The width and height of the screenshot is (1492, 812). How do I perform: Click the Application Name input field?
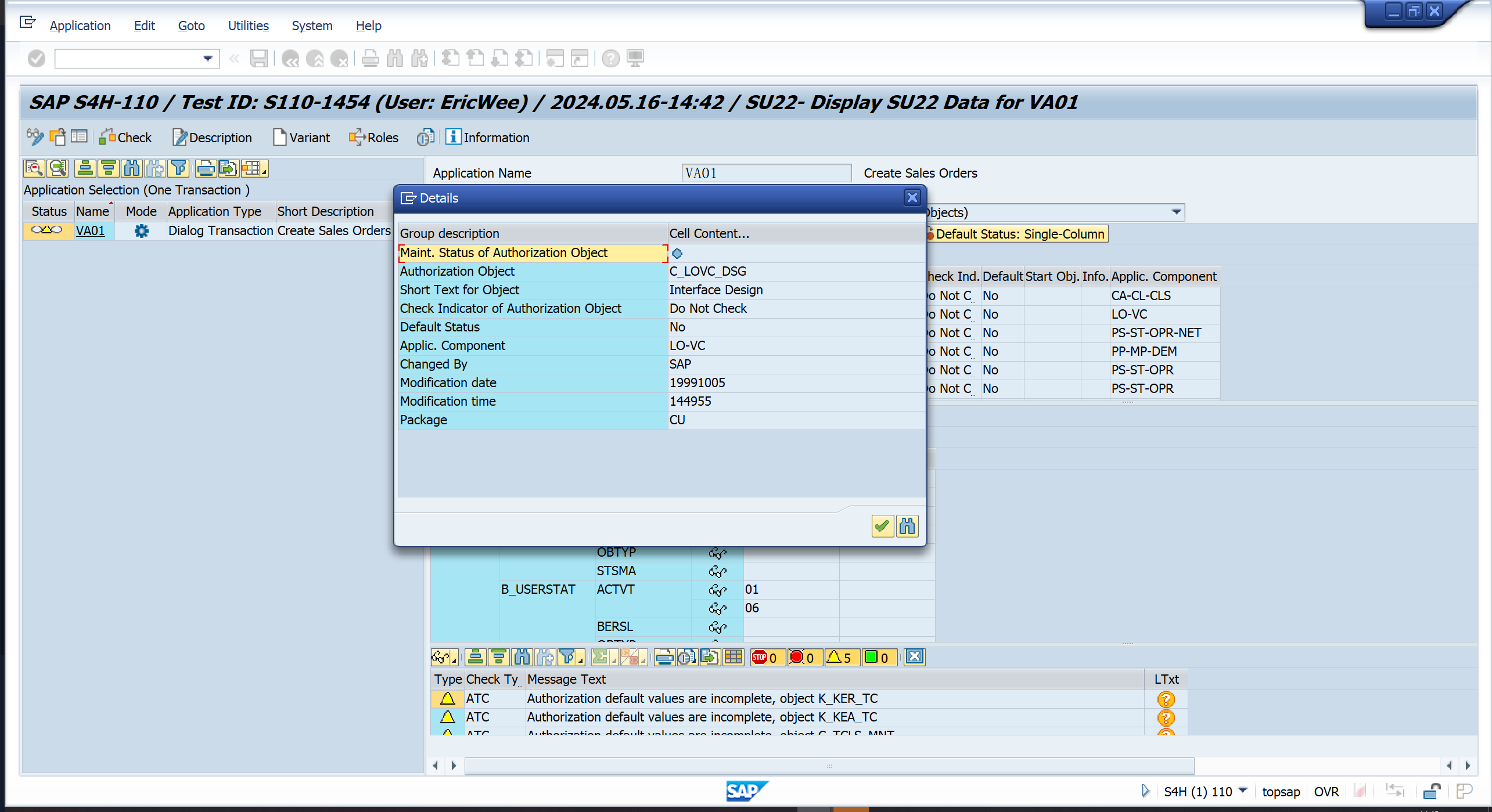click(x=765, y=173)
